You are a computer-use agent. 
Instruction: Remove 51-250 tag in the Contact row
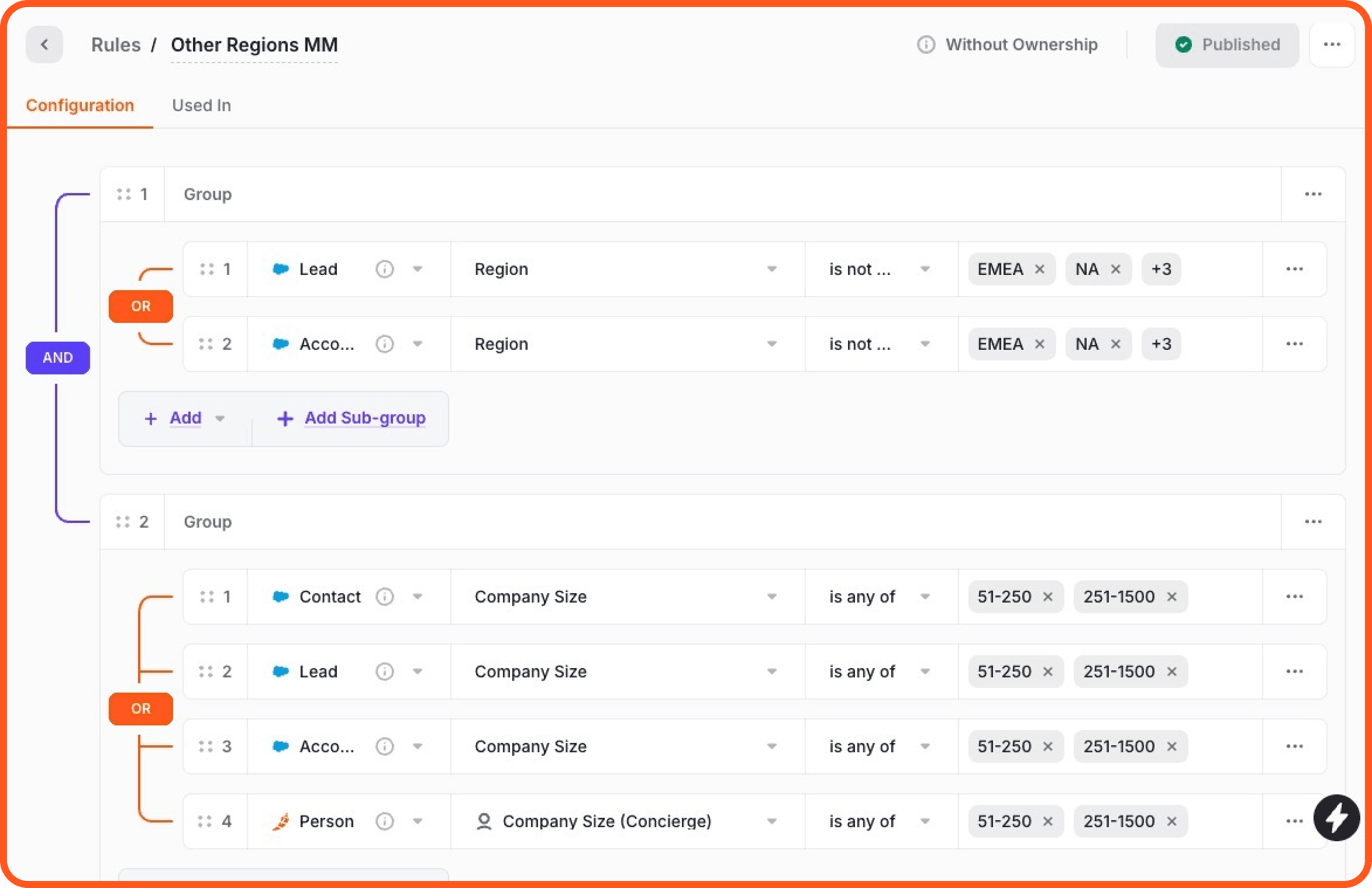click(1047, 597)
